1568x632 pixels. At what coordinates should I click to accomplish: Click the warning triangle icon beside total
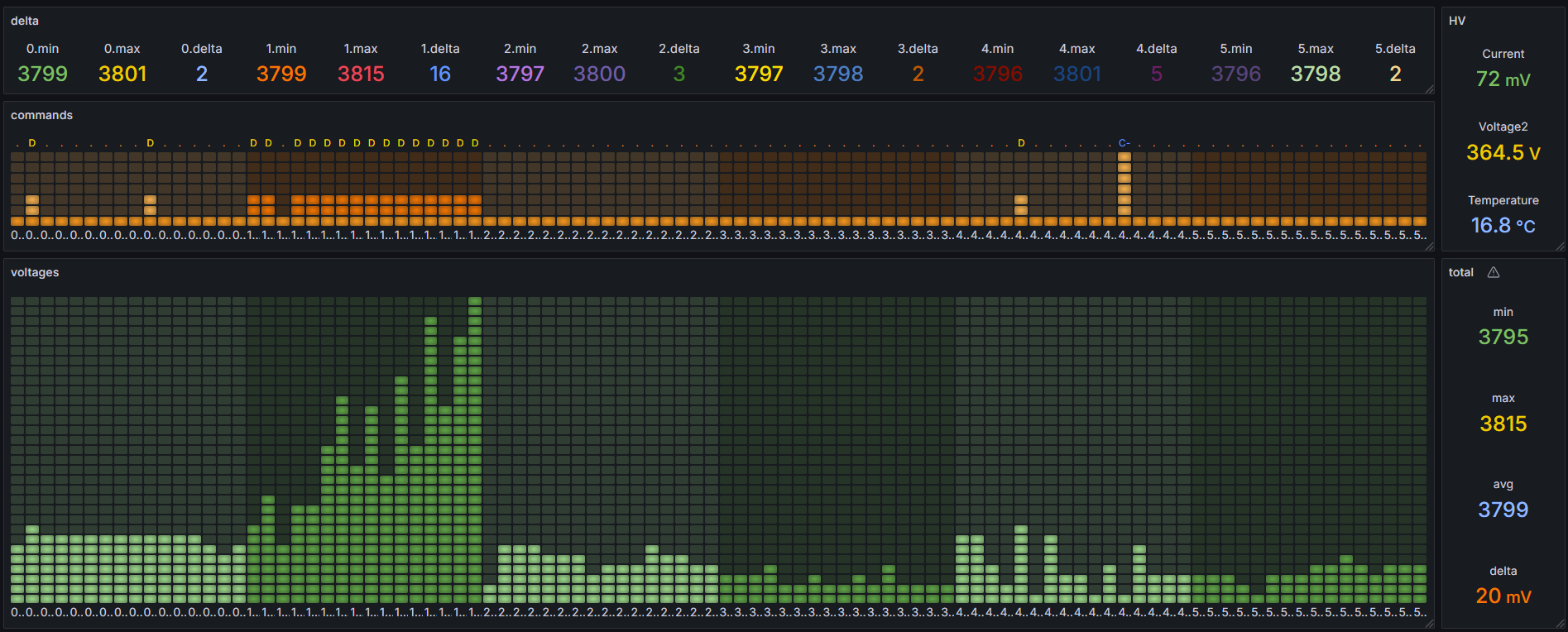[x=1494, y=272]
